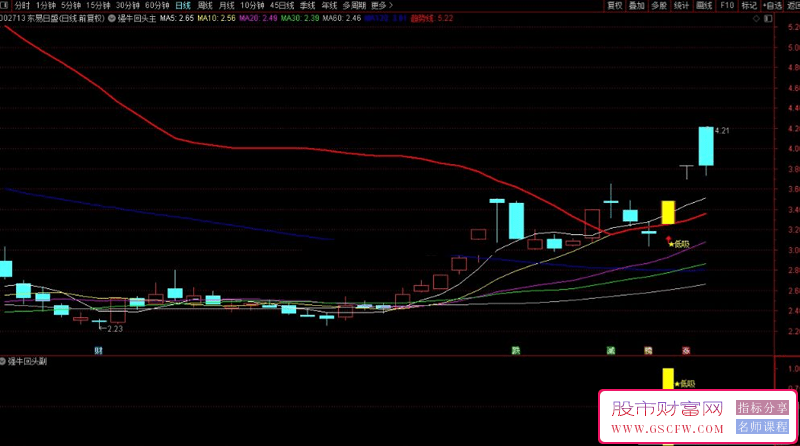Click the panel icon at far top-left
The height and width of the screenshot is (446, 800).
[4, 5]
